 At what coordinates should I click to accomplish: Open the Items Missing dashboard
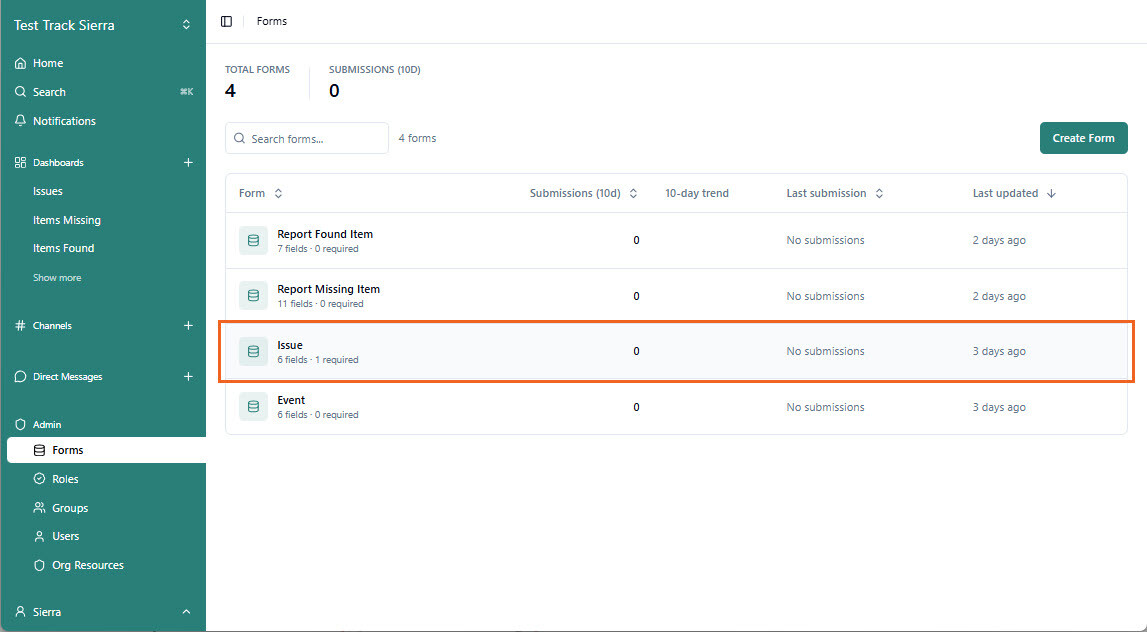coord(67,220)
